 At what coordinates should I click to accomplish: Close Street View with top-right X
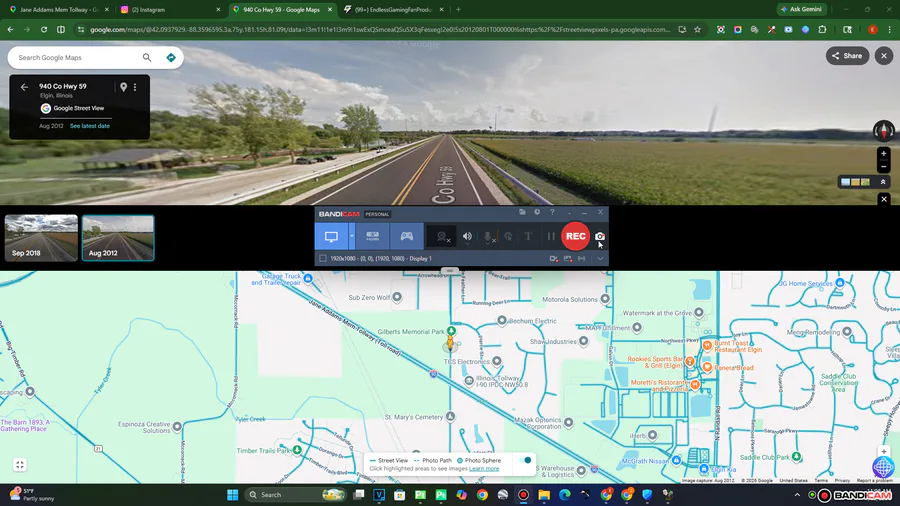coord(884,56)
